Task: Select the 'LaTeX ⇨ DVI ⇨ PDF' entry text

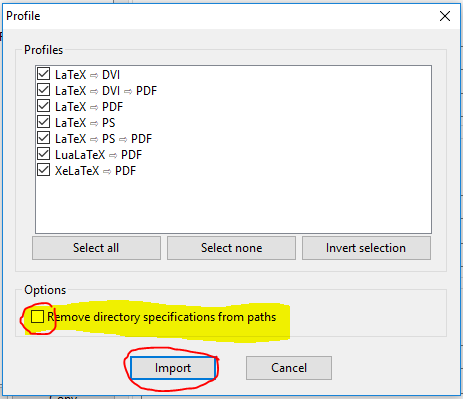Action: point(106,91)
